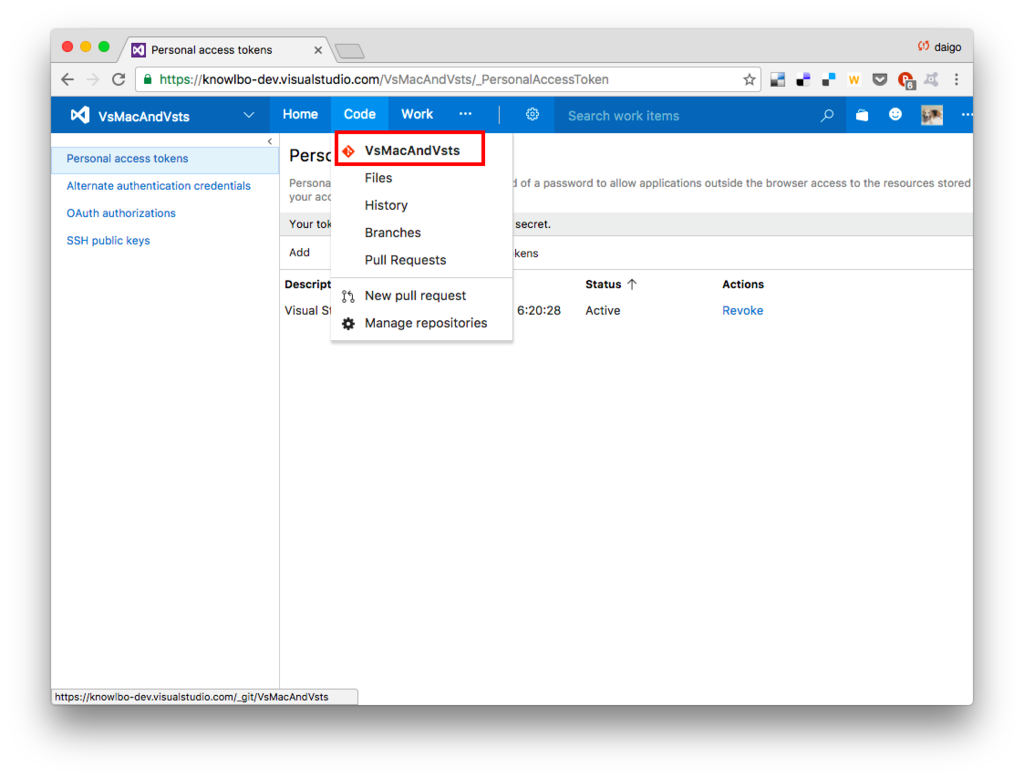Screen dimensions: 1024x778
Task: Click the Pocket extension icon
Action: (880, 80)
